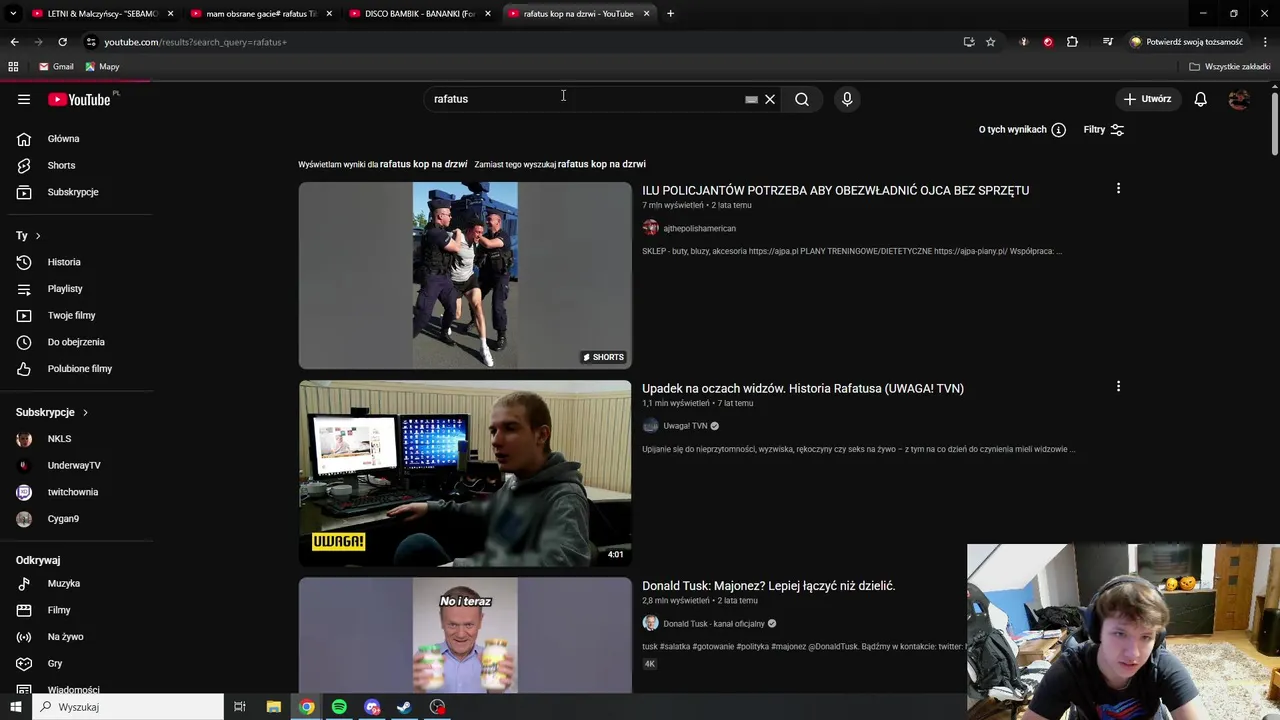
Task: Open Wszystkie zakładki folder
Action: 1229,66
